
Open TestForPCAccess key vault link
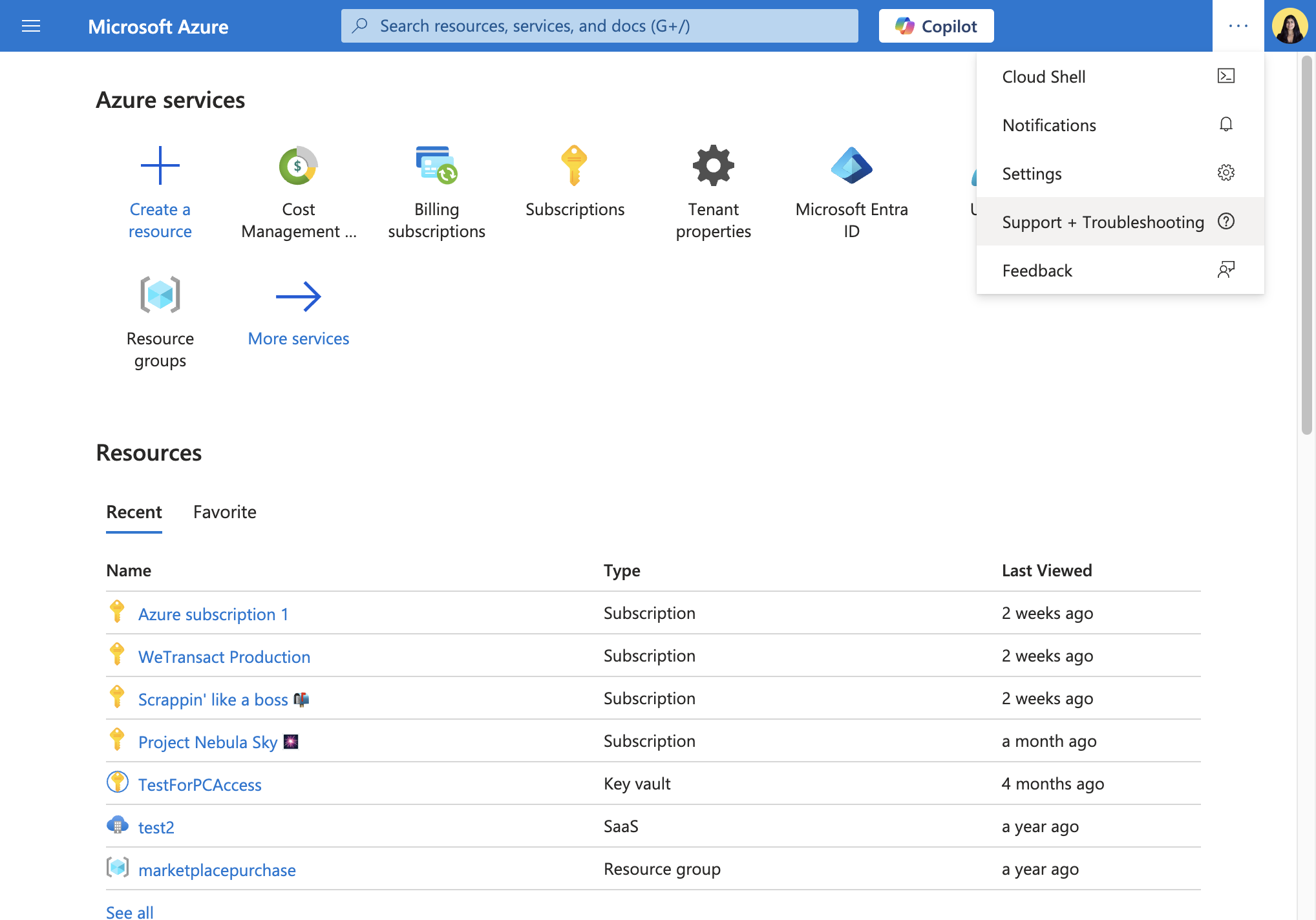[200, 784]
